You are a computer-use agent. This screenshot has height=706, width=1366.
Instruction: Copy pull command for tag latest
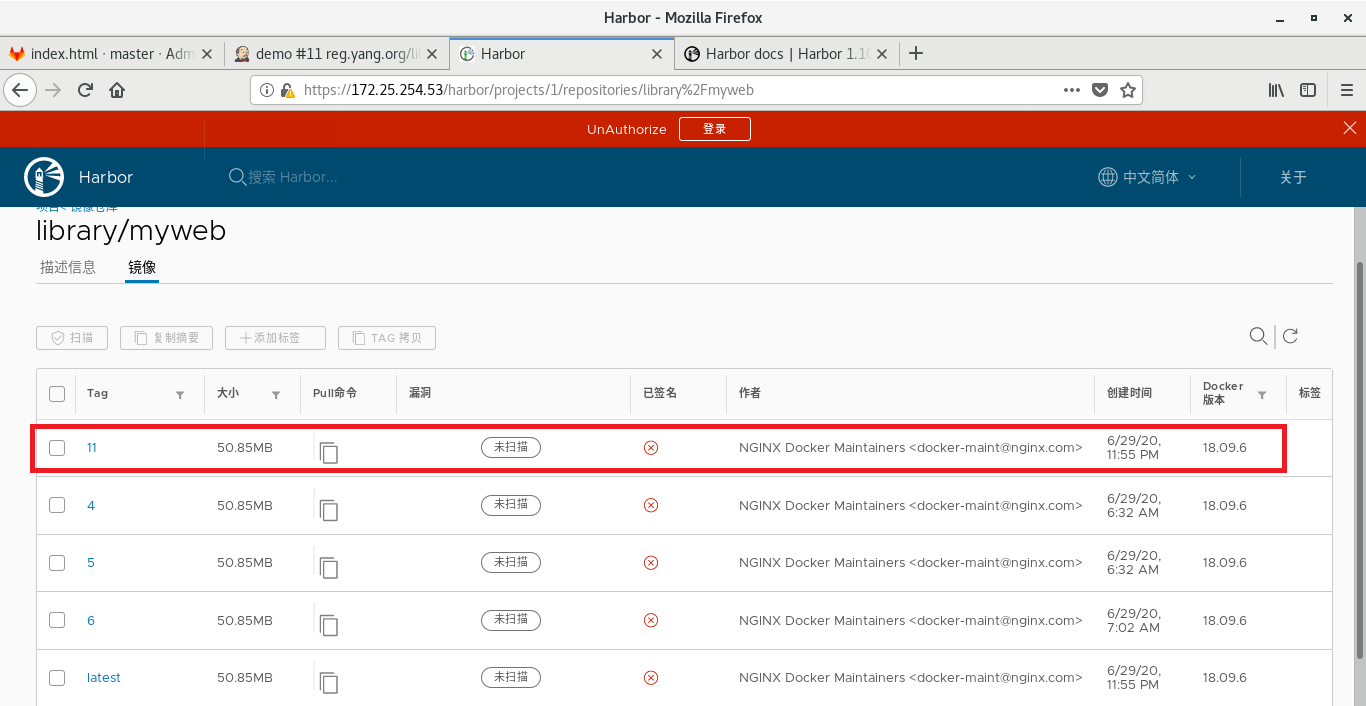(329, 682)
